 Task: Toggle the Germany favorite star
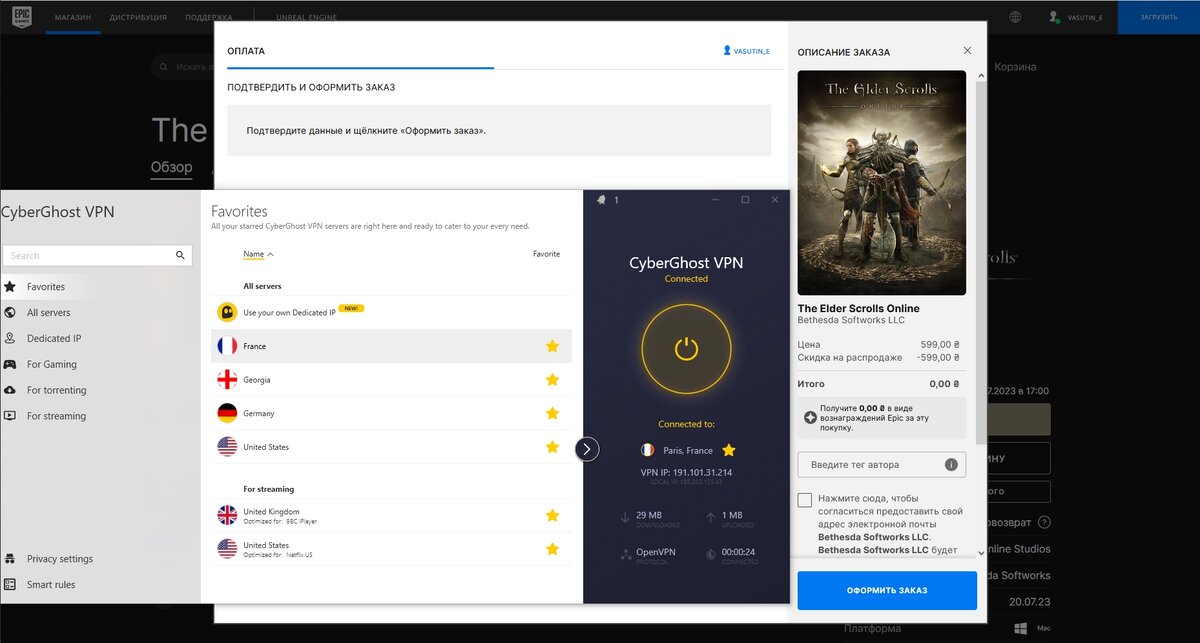pyautogui.click(x=552, y=413)
